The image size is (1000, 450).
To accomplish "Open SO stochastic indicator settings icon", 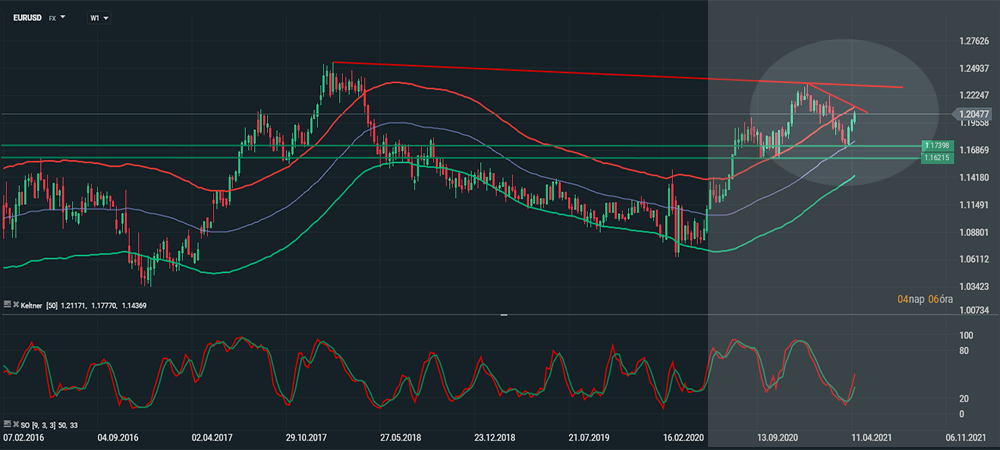I will click(7, 426).
